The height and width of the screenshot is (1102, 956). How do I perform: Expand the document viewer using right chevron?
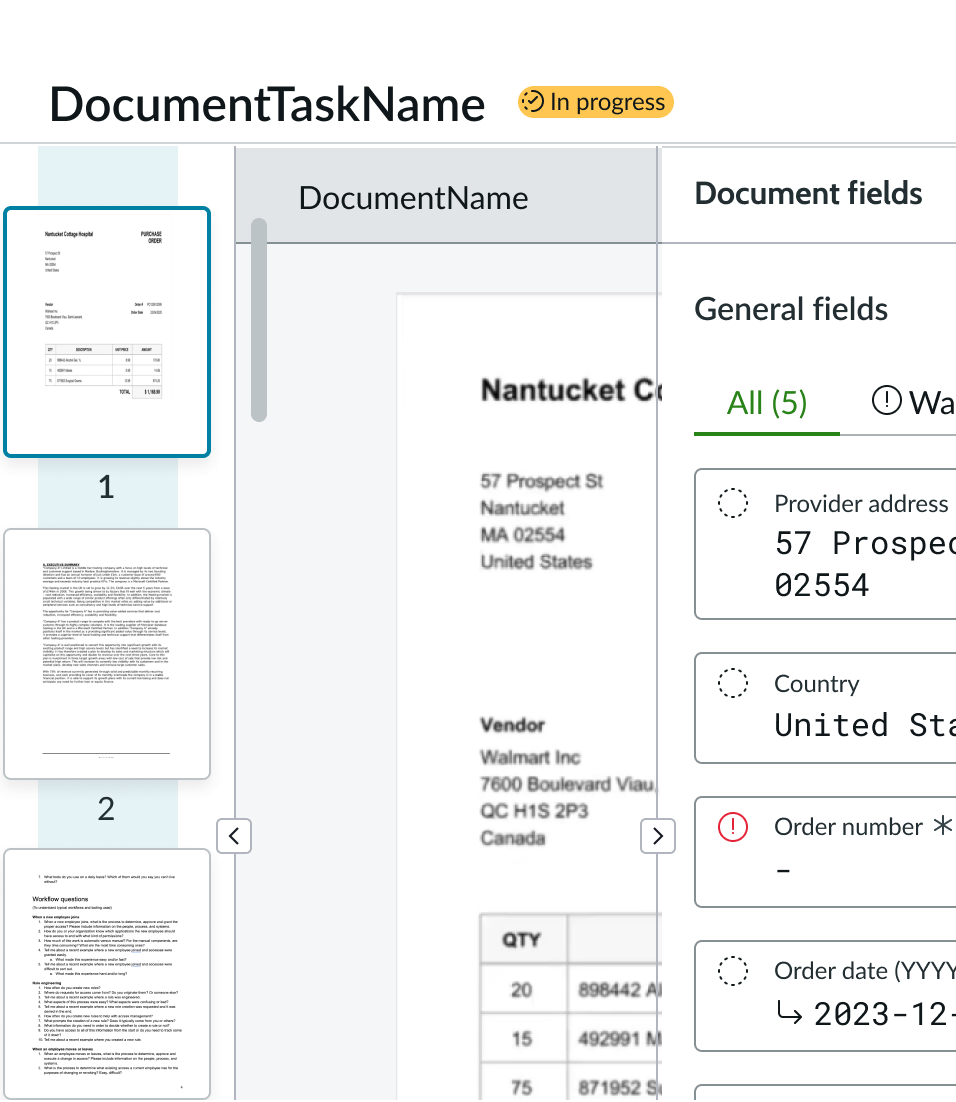(657, 836)
